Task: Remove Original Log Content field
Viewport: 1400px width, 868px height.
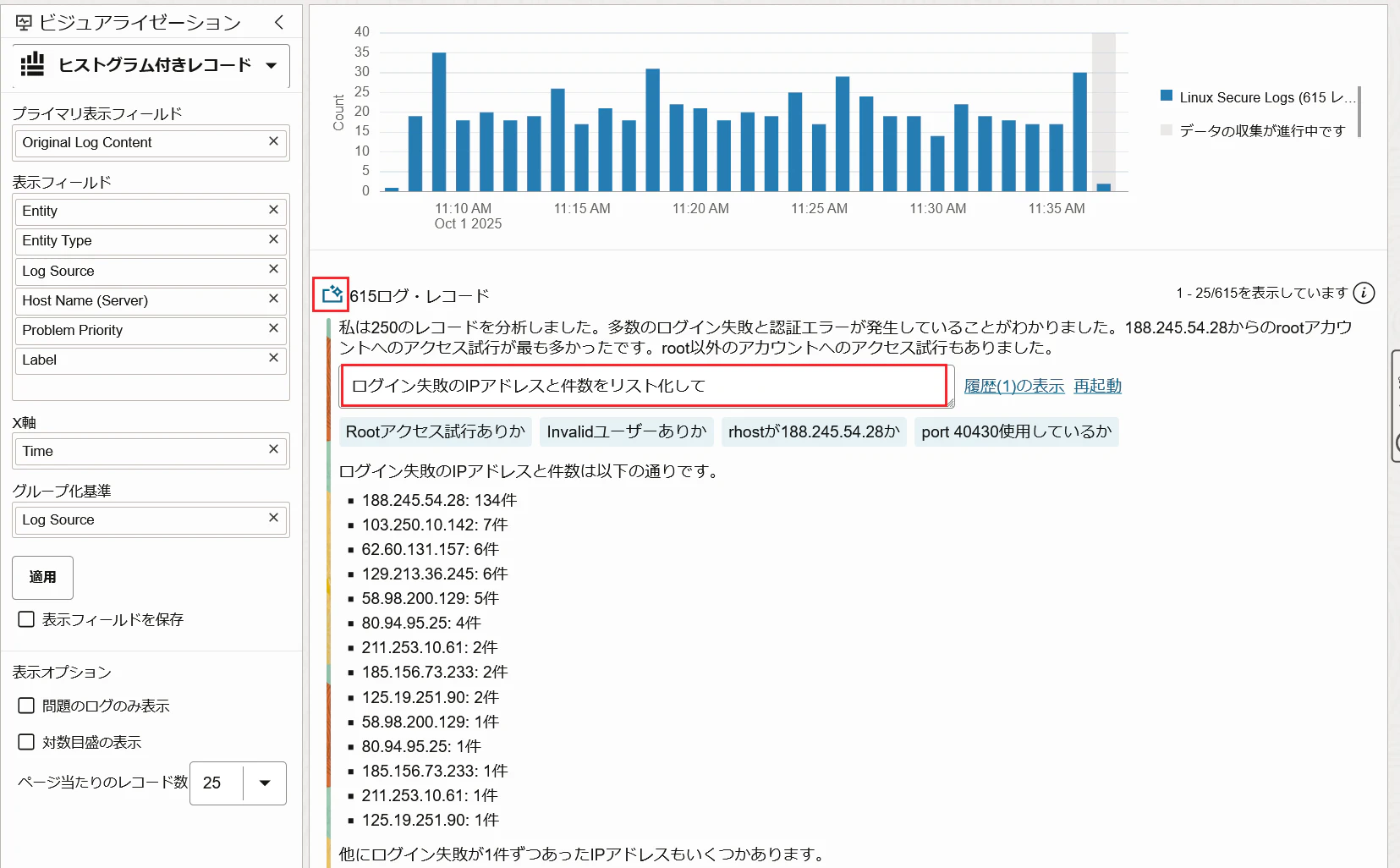Action: [x=273, y=141]
